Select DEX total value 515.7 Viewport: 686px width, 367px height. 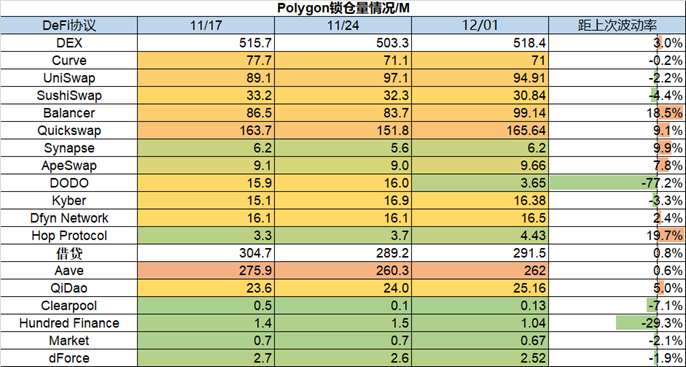206,43
